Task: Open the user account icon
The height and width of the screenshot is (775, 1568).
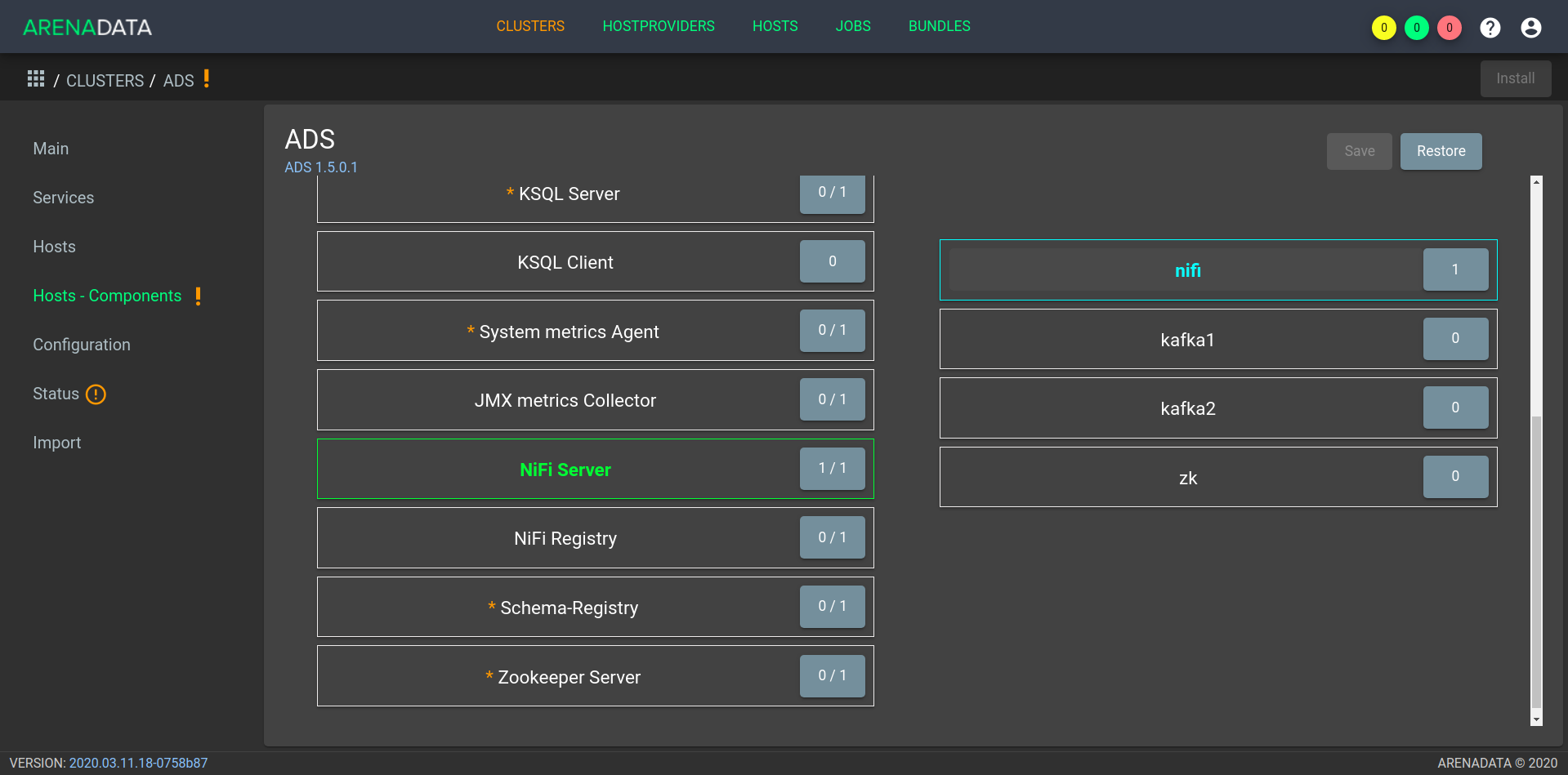Action: click(1531, 28)
